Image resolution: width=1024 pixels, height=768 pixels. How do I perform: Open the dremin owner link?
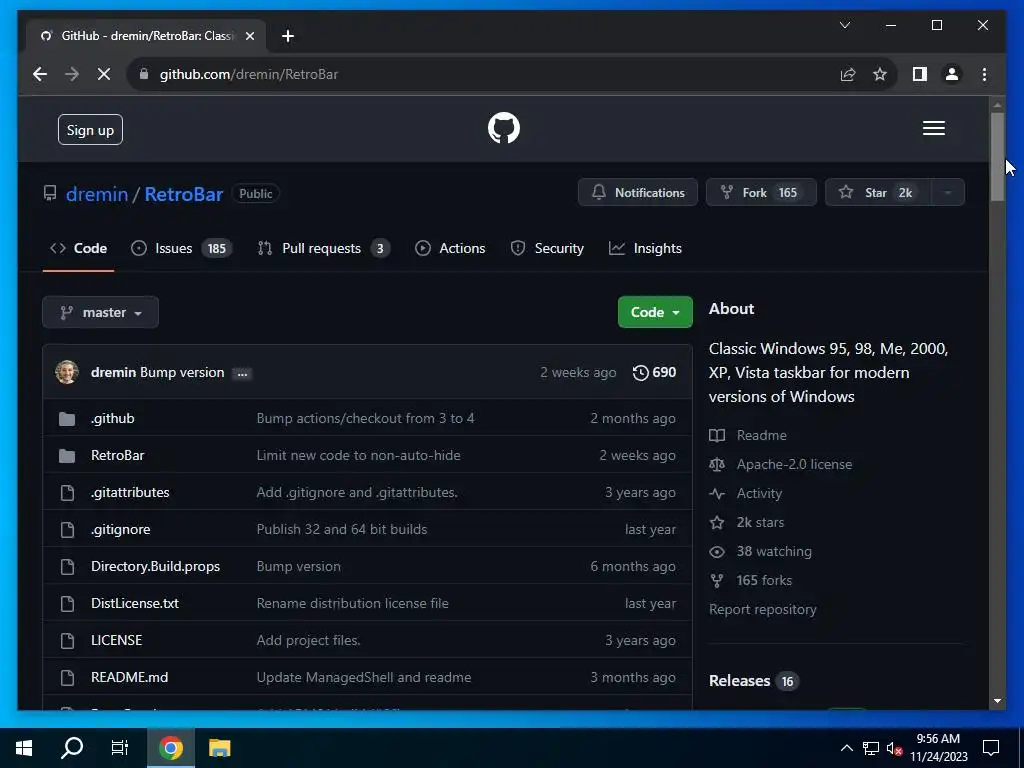(97, 194)
